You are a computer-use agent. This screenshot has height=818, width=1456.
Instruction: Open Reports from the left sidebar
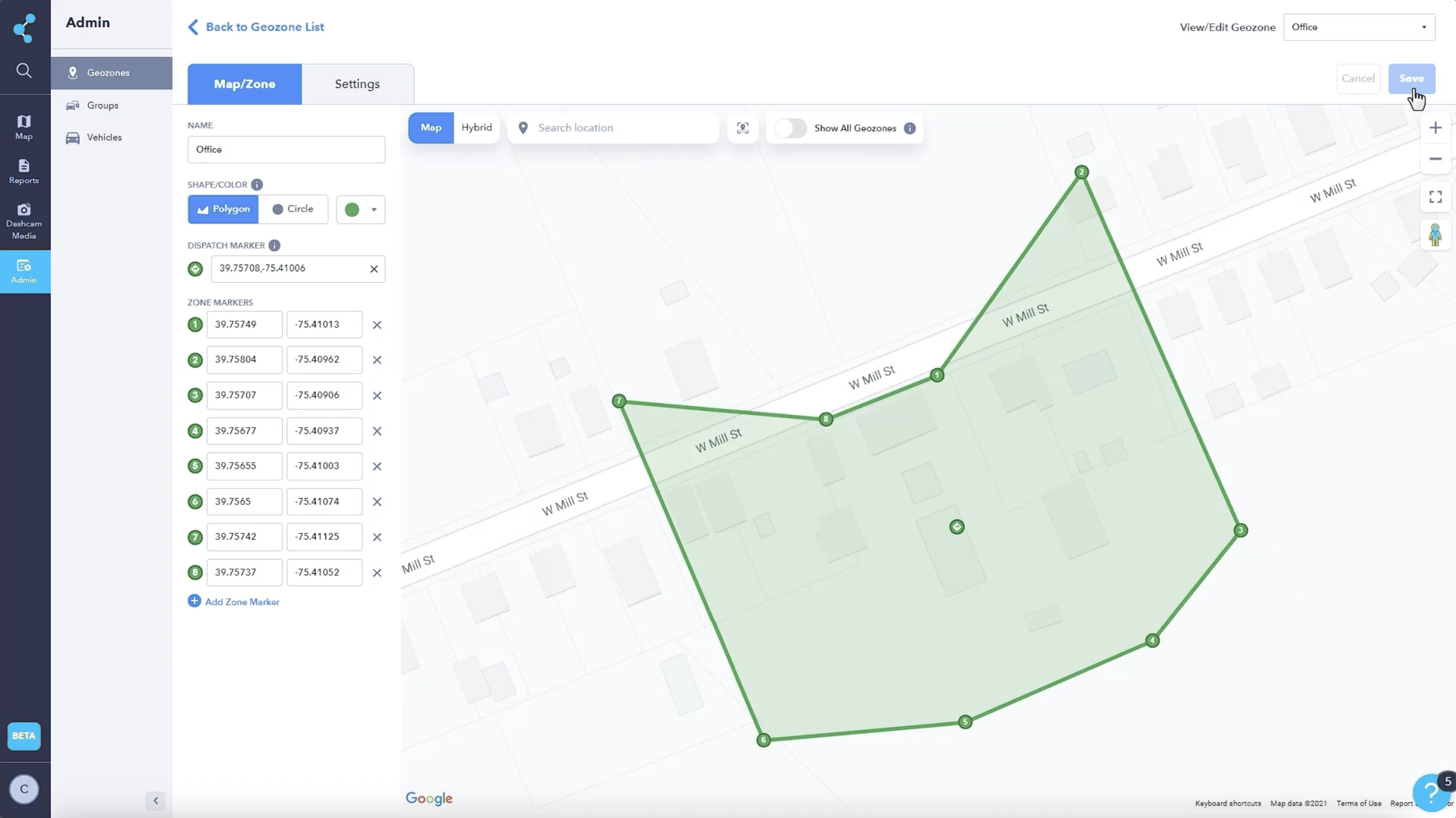point(24,172)
